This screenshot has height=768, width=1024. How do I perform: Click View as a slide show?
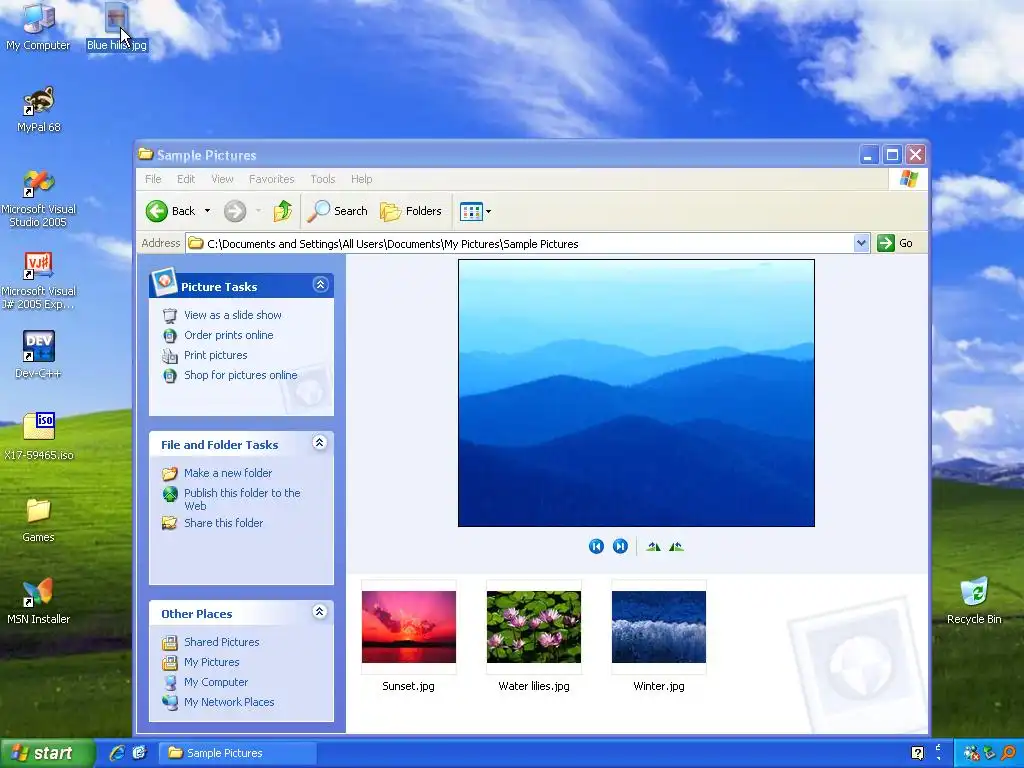232,315
